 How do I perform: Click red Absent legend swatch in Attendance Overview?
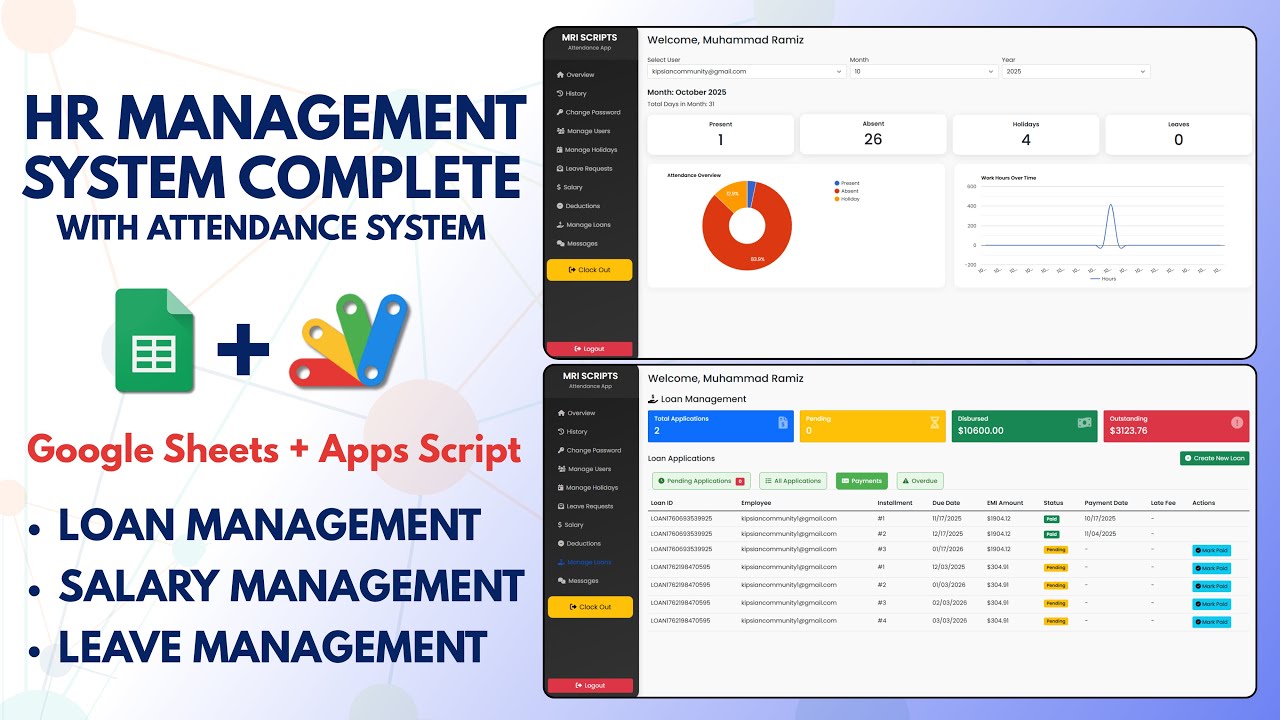point(837,191)
